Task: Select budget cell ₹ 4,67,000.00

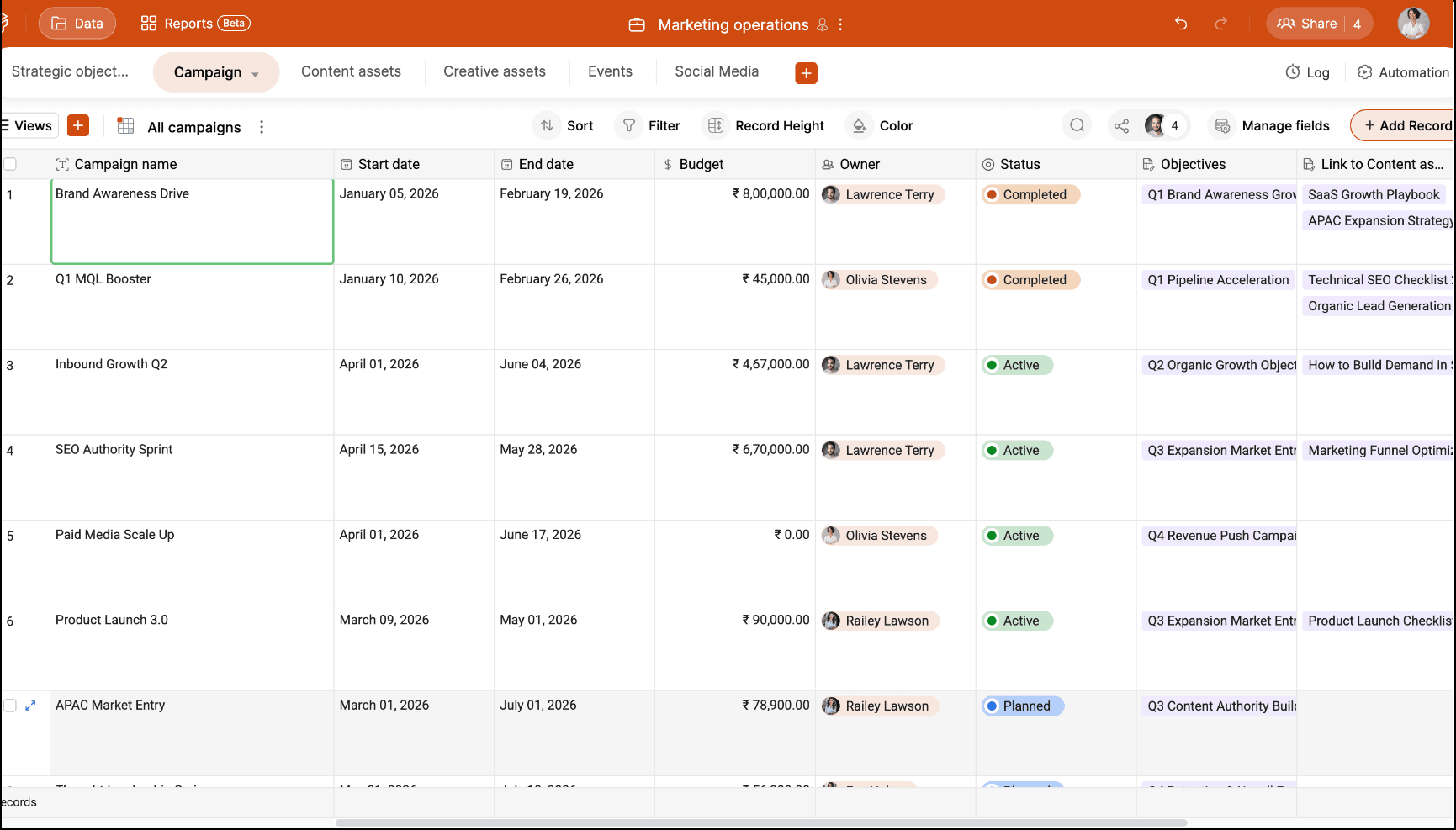Action: pos(735,392)
